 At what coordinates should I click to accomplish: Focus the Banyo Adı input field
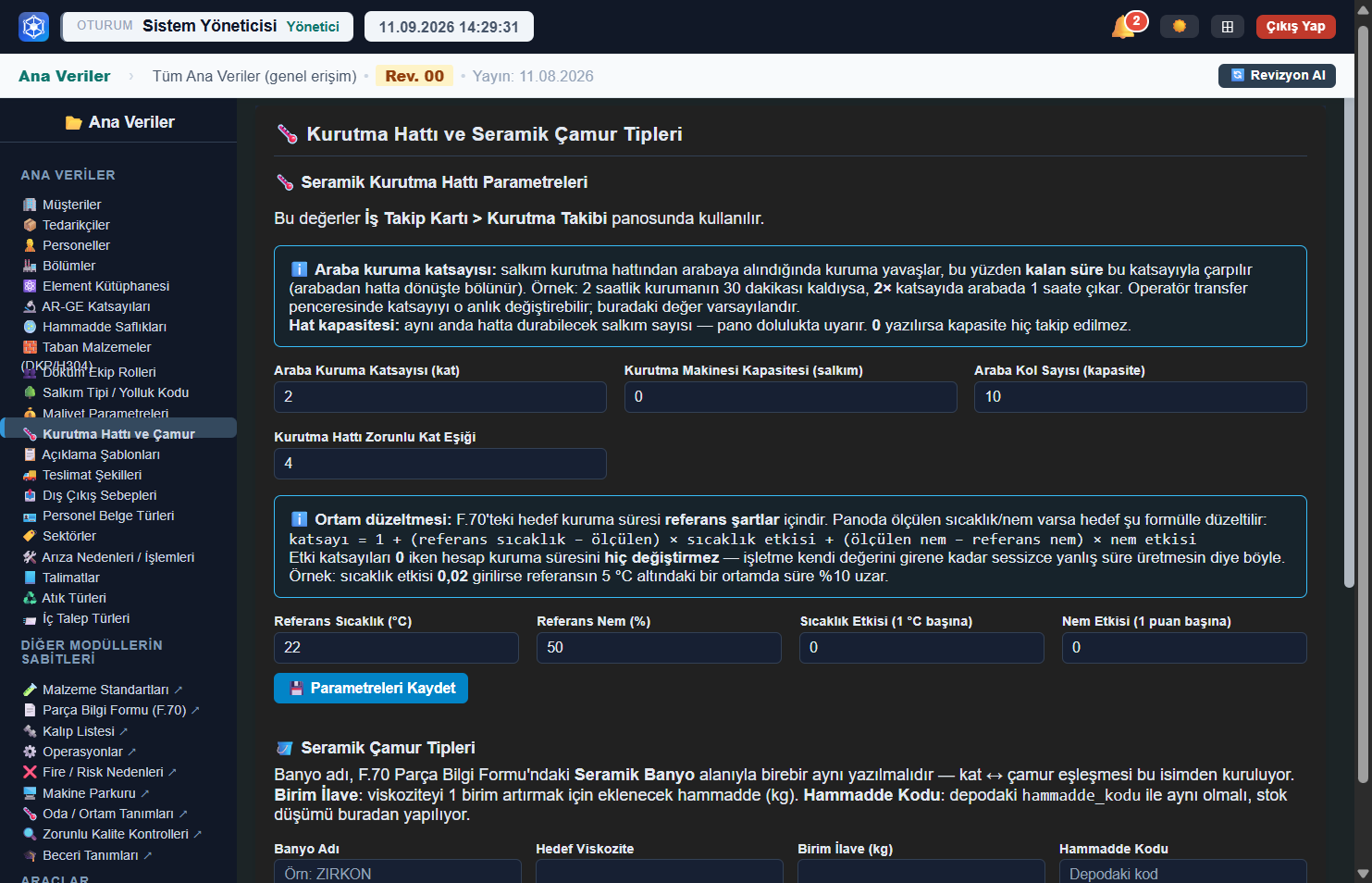[398, 872]
